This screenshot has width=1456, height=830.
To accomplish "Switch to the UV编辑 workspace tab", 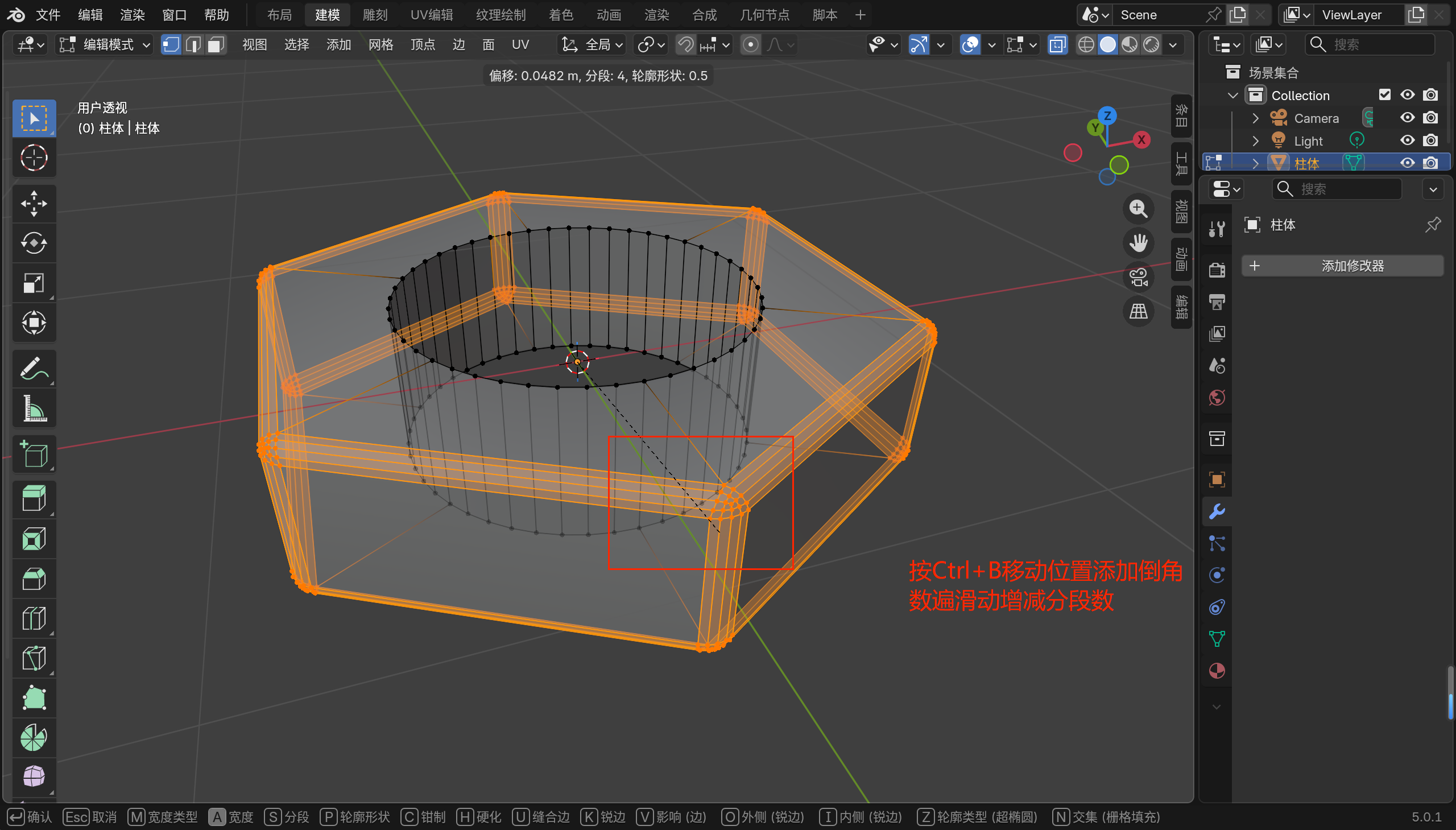I will pos(431,15).
